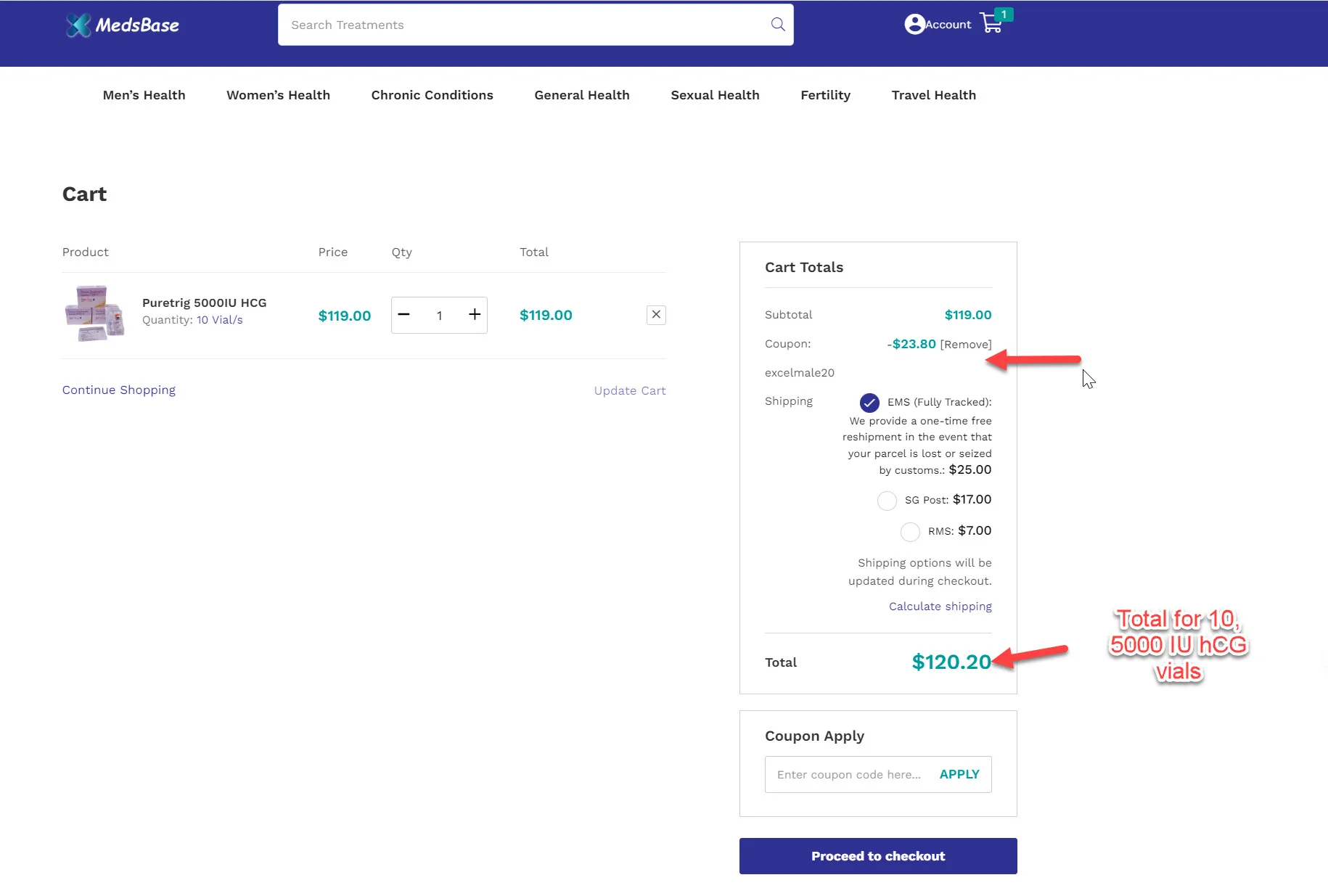Screen dimensions: 1328x896
Task: Open Women's Health menu
Action: [x=278, y=95]
